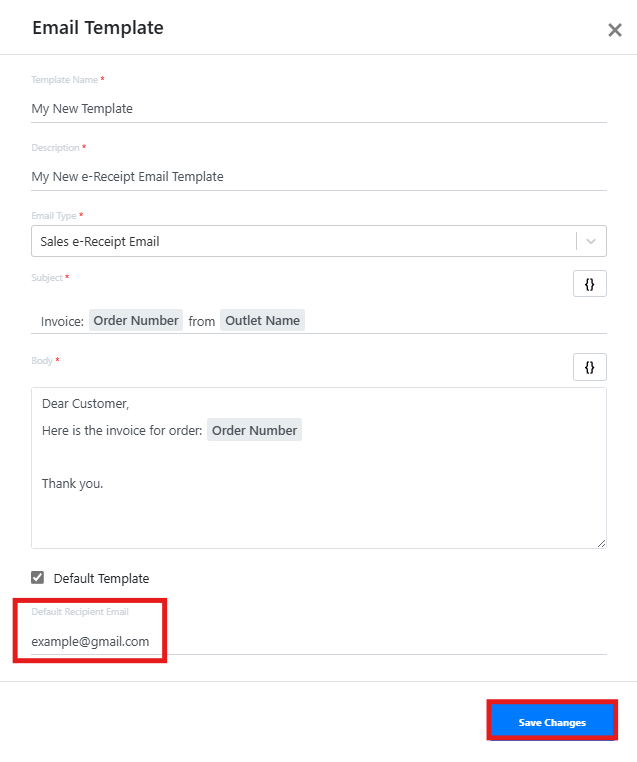This screenshot has height=762, width=637.
Task: Select Order Number tag in Body
Action: (x=254, y=430)
